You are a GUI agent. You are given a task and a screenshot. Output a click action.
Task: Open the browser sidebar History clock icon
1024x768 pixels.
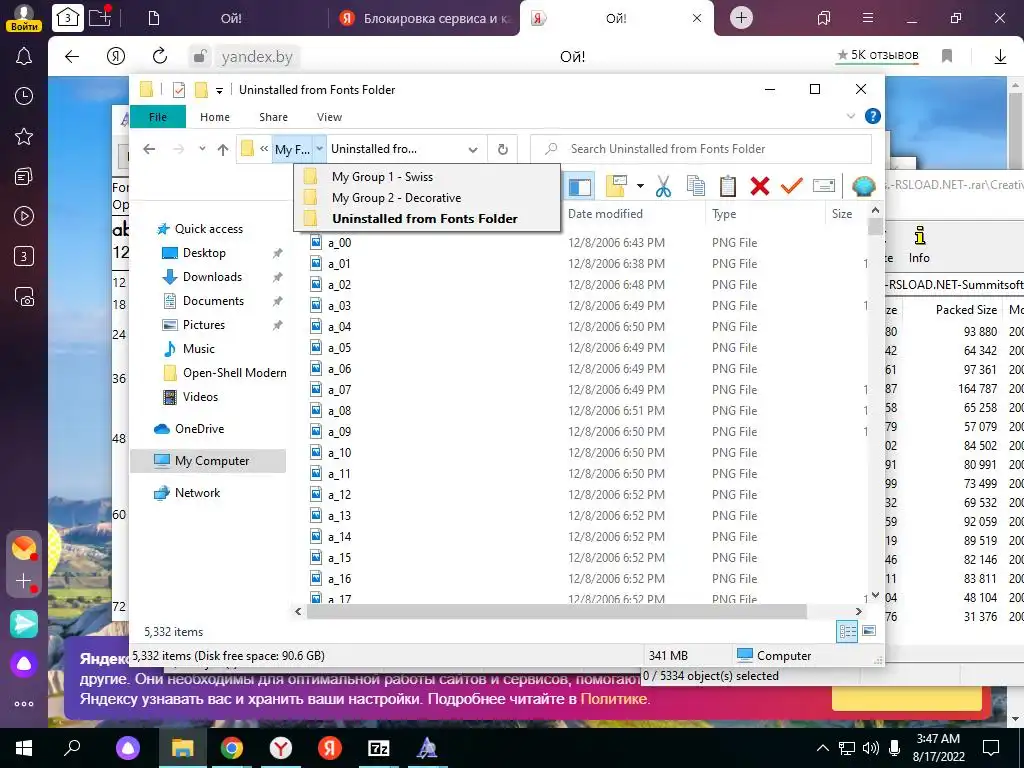pos(24,97)
